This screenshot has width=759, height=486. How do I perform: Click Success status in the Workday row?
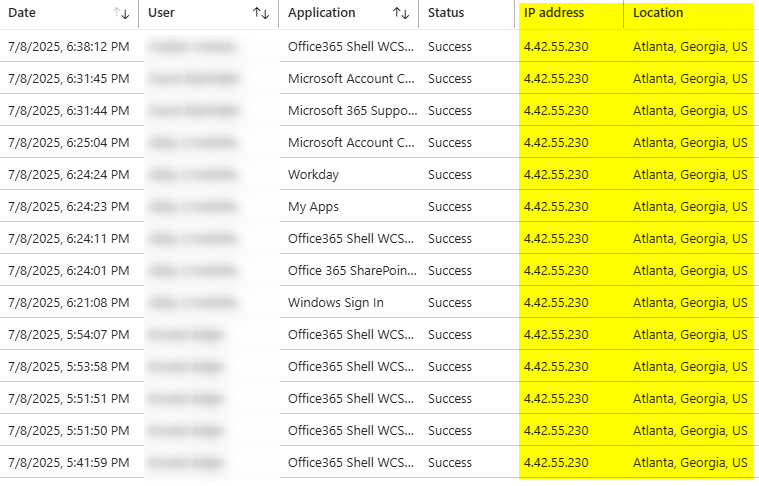click(450, 174)
